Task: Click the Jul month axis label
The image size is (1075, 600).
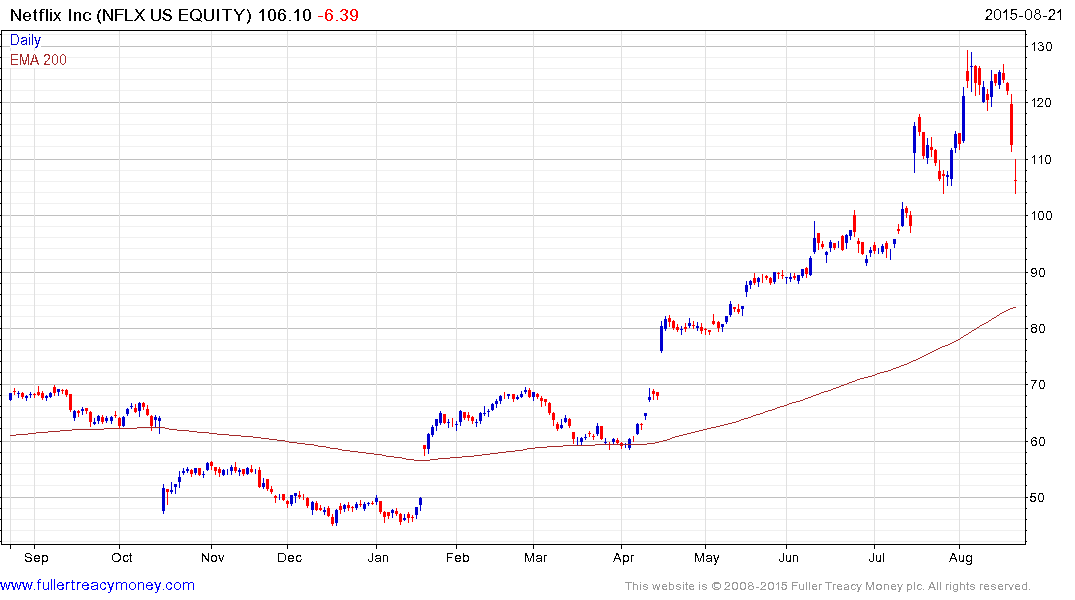Action: (876, 557)
